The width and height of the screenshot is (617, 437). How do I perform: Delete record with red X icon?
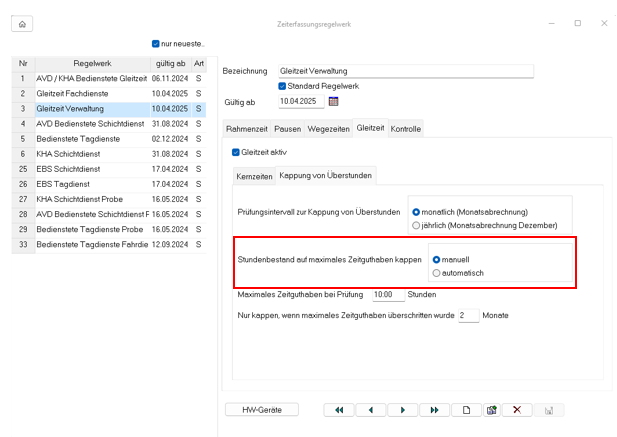[516, 410]
